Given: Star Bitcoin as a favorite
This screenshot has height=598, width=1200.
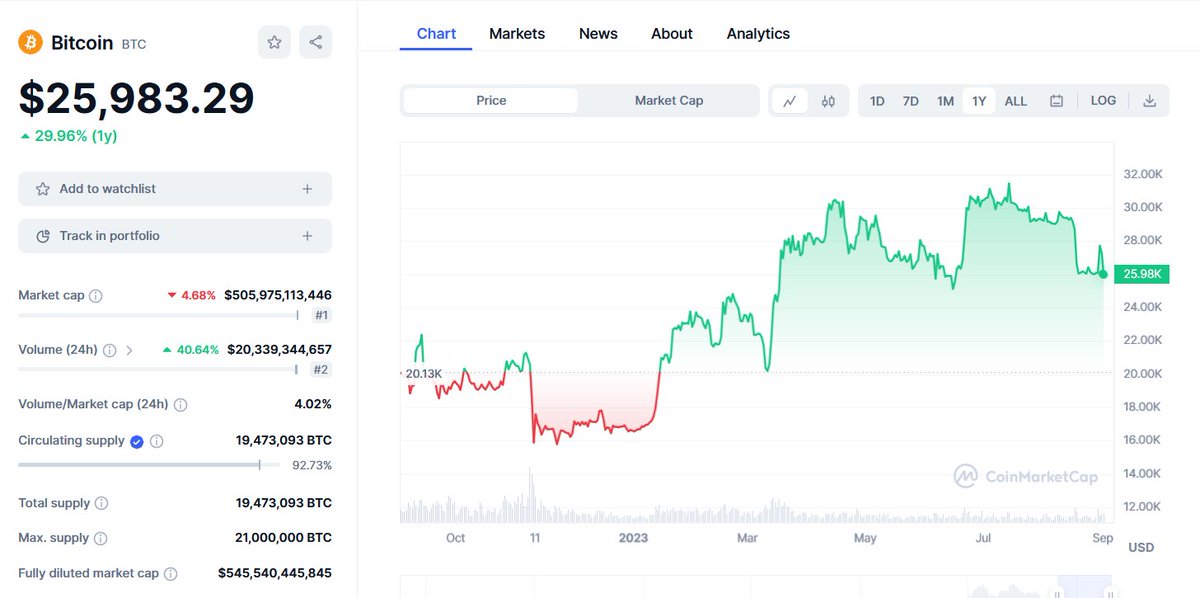Looking at the screenshot, I should click(x=274, y=42).
